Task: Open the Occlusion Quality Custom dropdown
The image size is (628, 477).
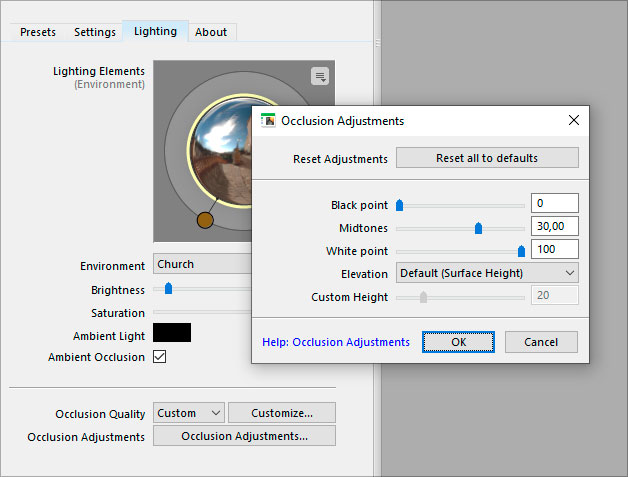Action: coord(189,412)
